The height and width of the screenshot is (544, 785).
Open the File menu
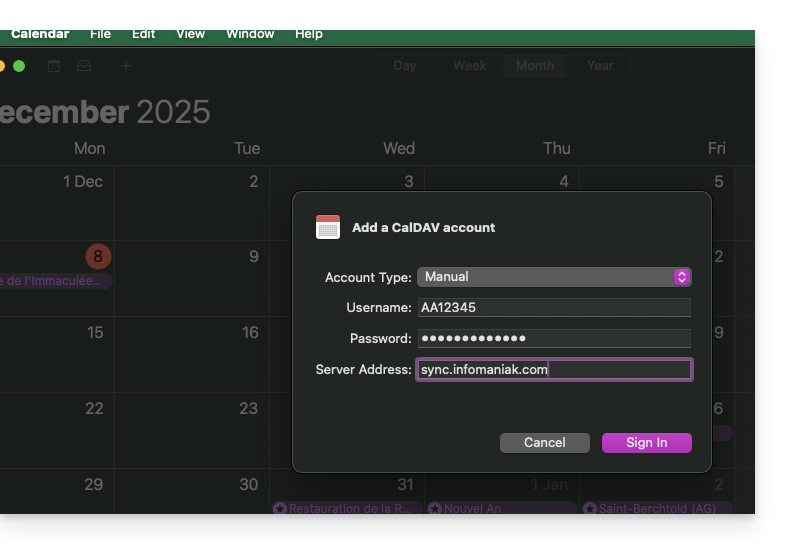tap(100, 34)
